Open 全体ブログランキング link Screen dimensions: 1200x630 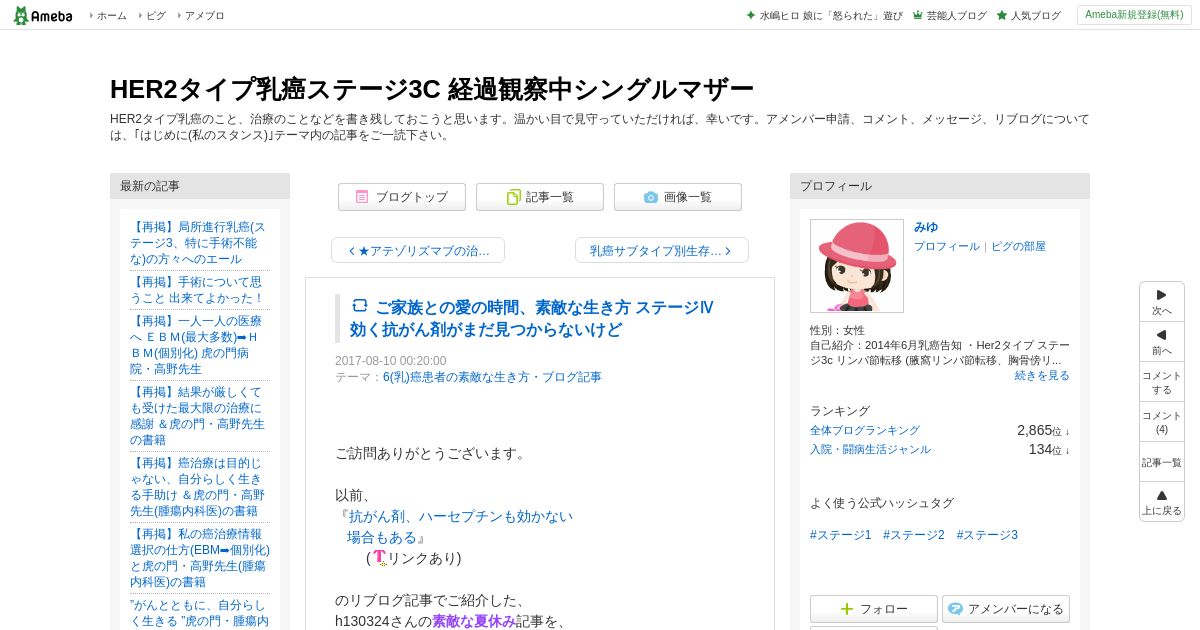(x=865, y=430)
